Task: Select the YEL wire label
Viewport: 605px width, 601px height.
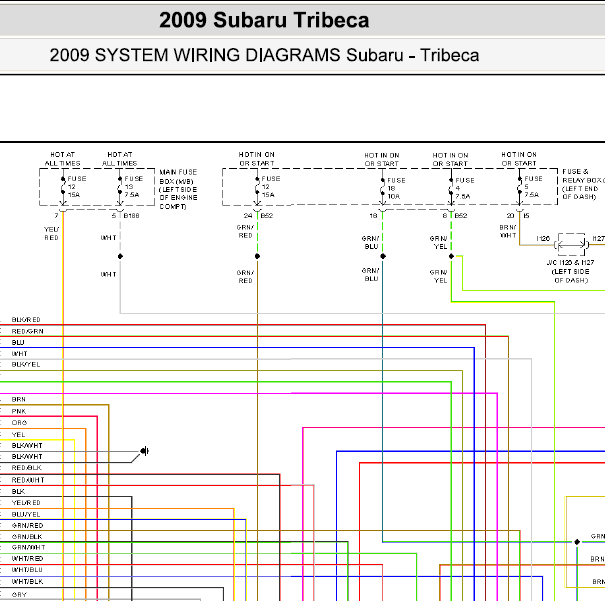Action: (18, 435)
